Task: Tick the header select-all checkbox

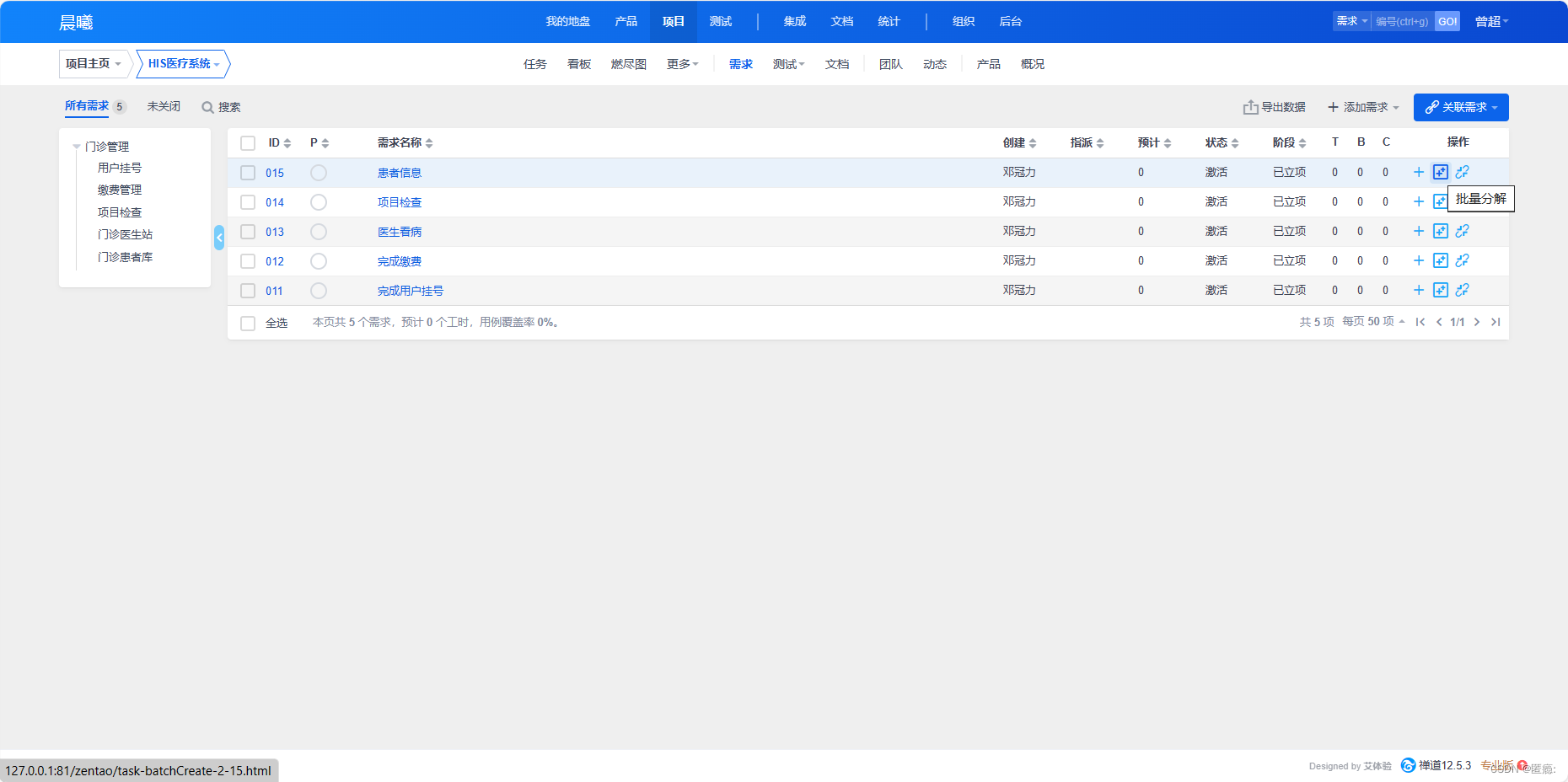Action: pos(248,143)
